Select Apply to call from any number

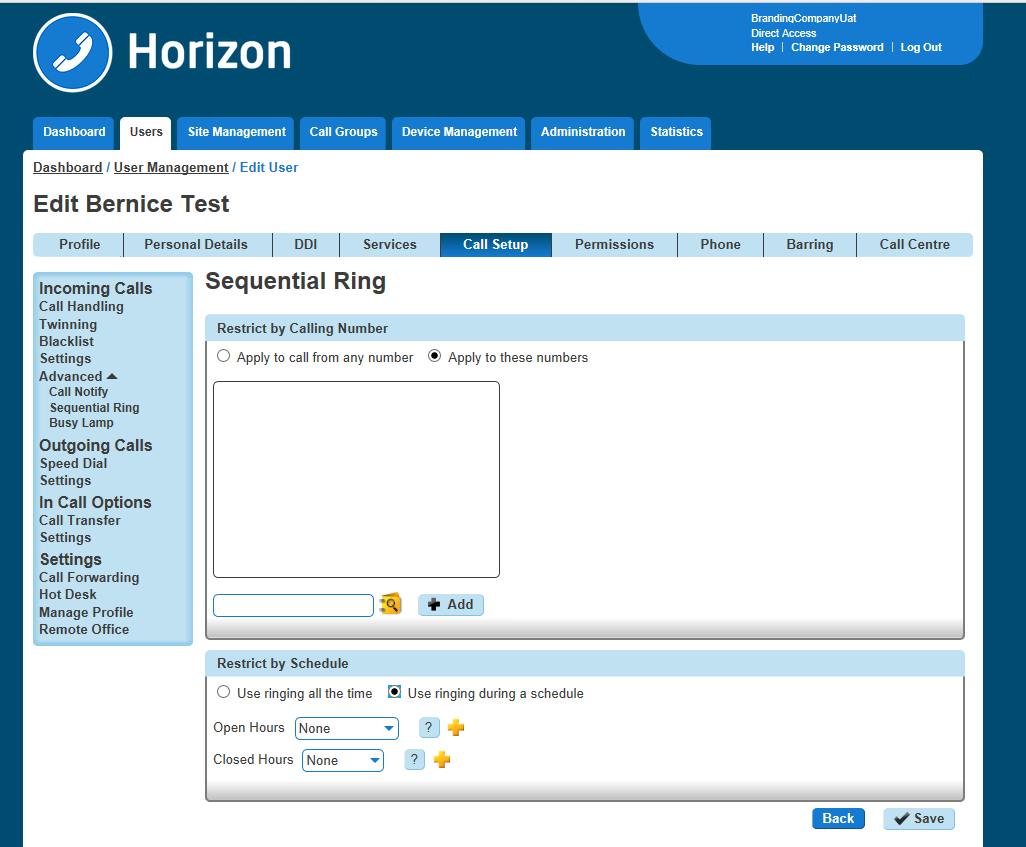coord(223,356)
